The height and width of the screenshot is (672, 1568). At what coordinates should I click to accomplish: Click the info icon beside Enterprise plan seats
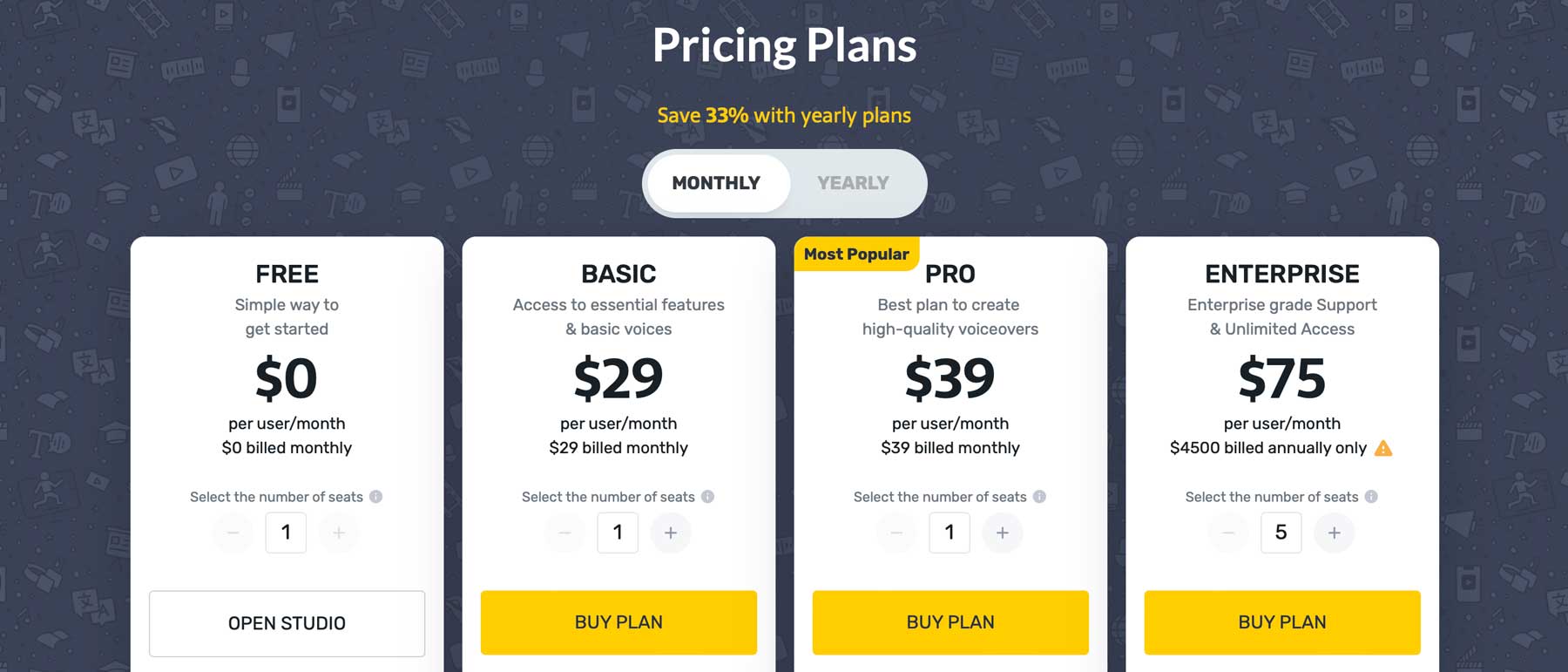(x=1373, y=497)
